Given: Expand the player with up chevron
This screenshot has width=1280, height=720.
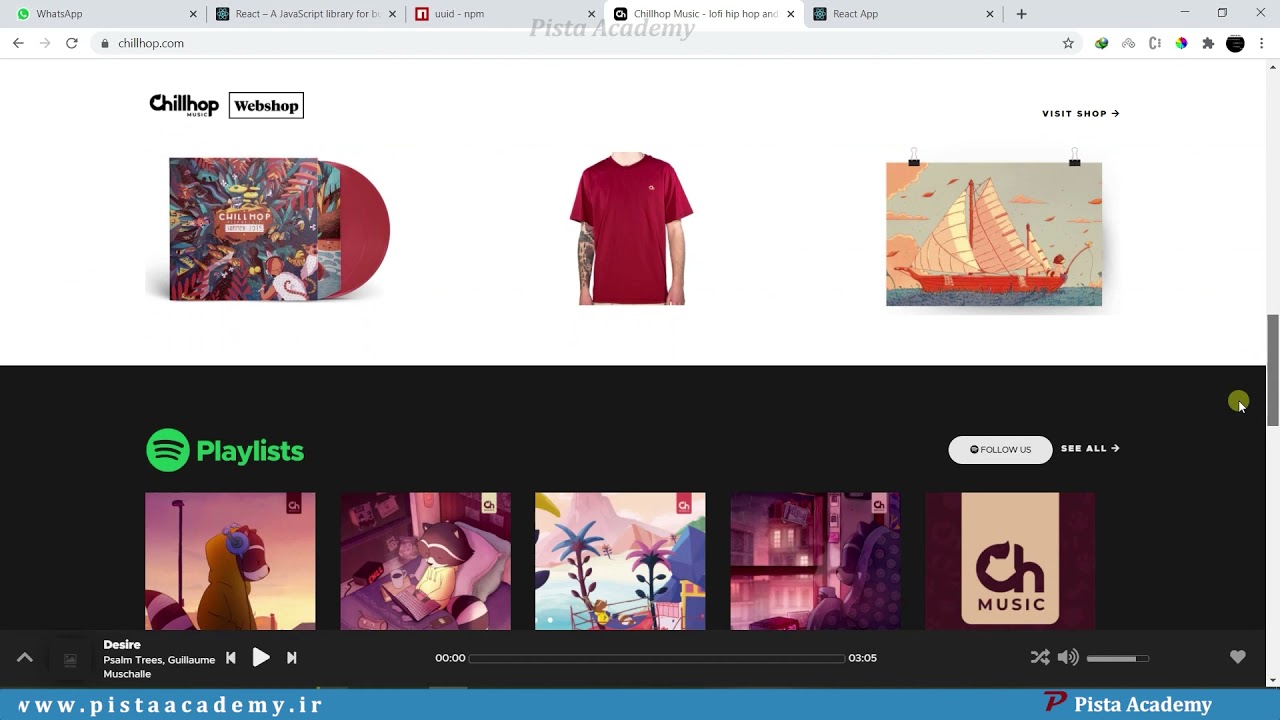Looking at the screenshot, I should tap(25, 657).
